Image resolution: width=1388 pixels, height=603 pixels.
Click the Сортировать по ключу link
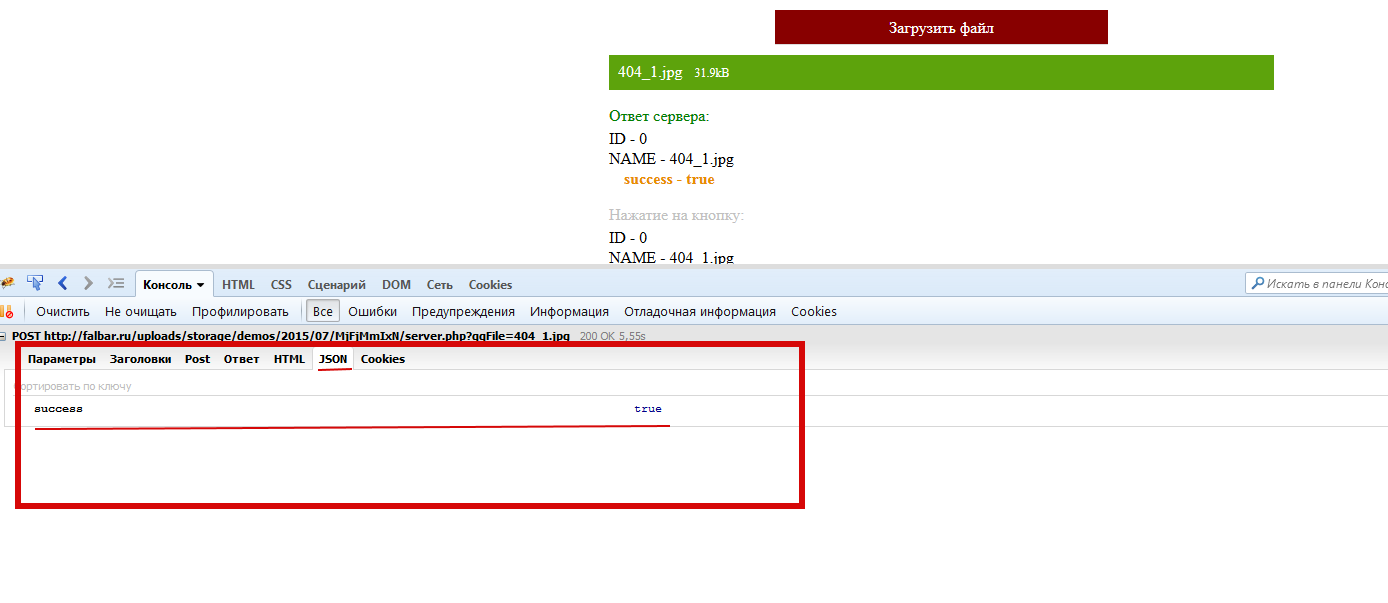point(73,386)
